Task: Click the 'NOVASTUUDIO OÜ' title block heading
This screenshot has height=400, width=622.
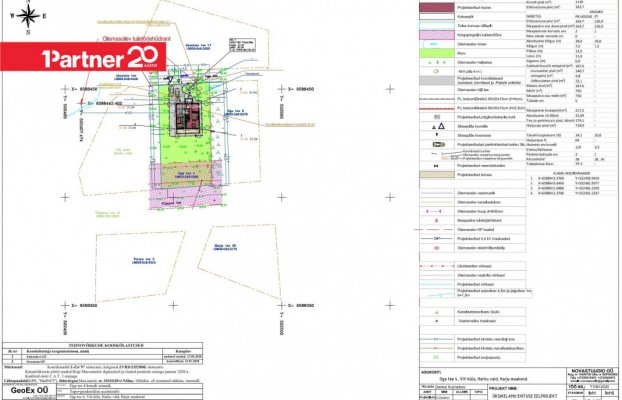Action: click(x=591, y=370)
